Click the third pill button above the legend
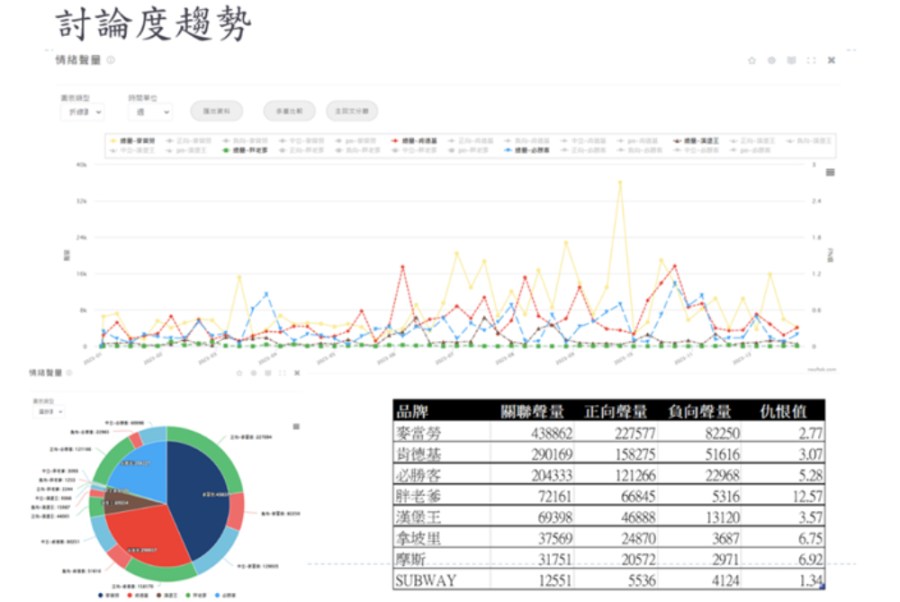The image size is (900, 602). point(352,111)
